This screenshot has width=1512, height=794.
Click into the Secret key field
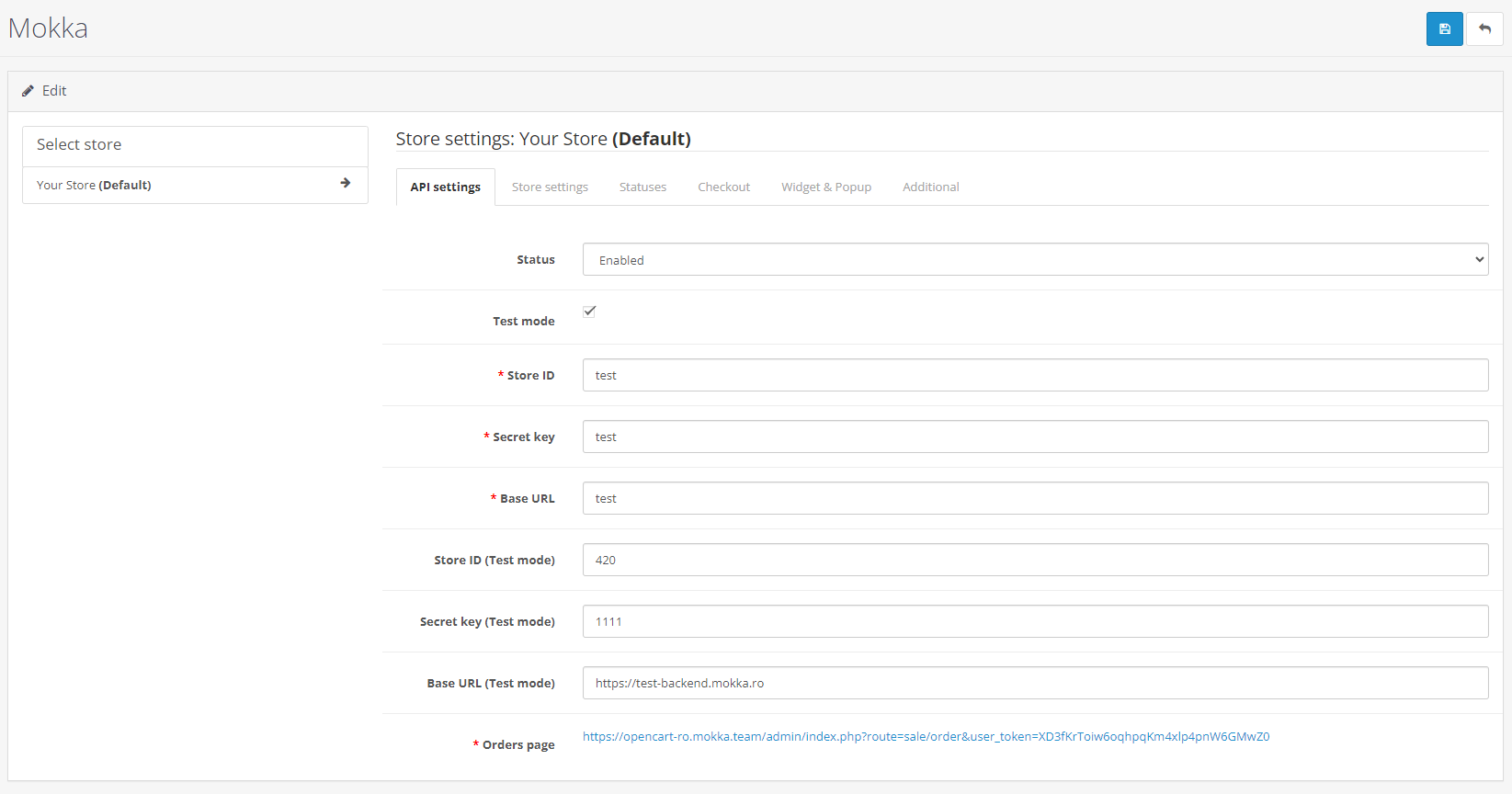point(1035,437)
